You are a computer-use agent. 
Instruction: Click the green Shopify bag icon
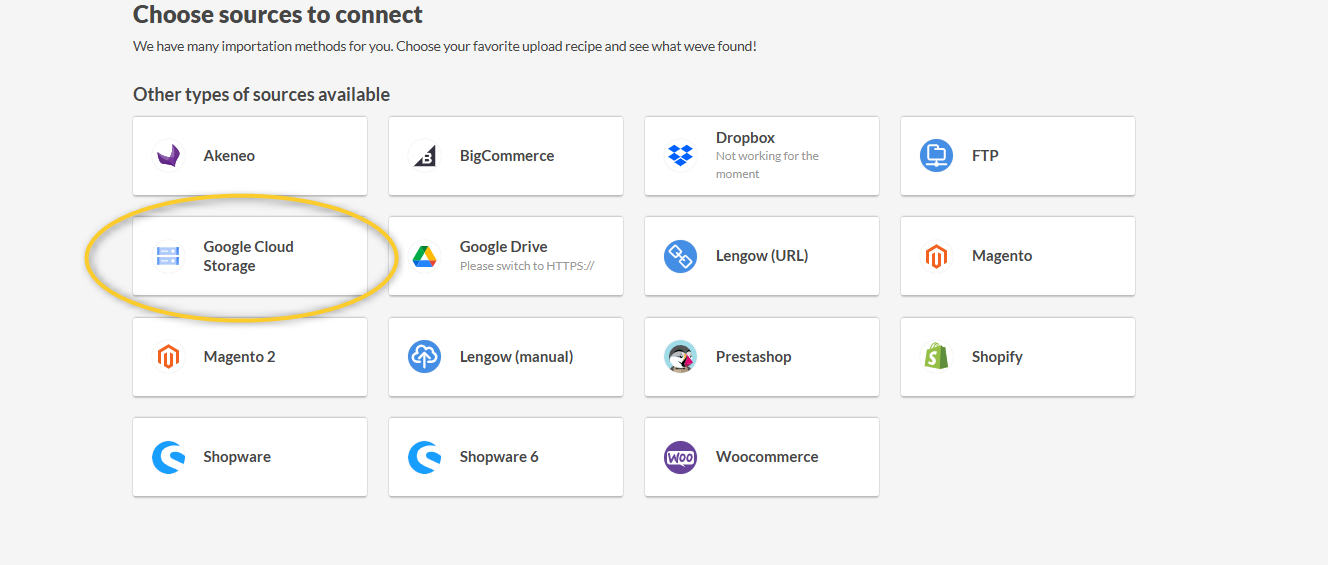936,357
